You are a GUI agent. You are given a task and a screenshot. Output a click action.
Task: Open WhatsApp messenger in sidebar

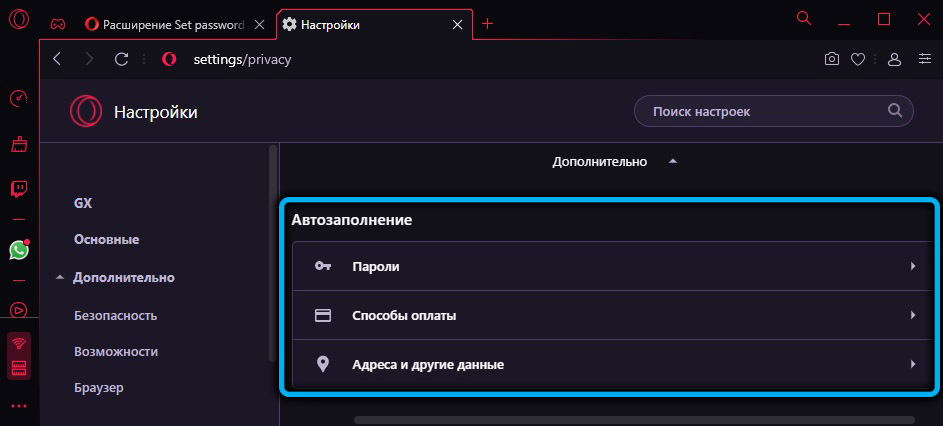tap(18, 250)
